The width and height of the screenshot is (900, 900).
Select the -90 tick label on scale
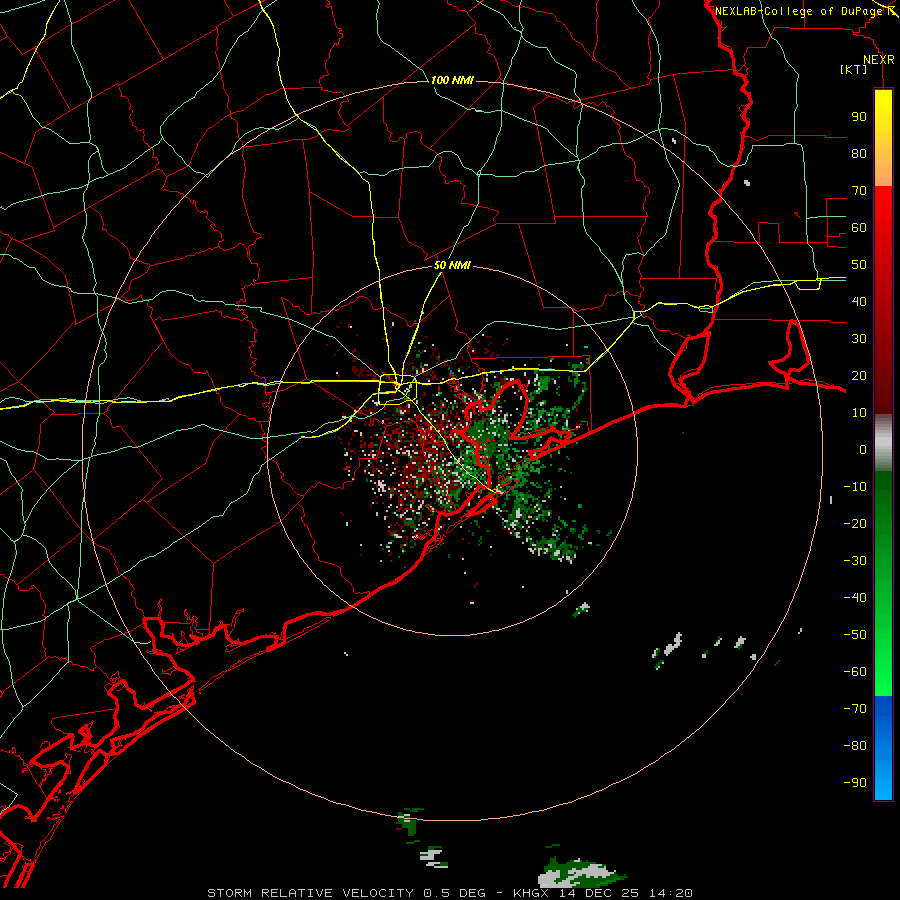[855, 783]
